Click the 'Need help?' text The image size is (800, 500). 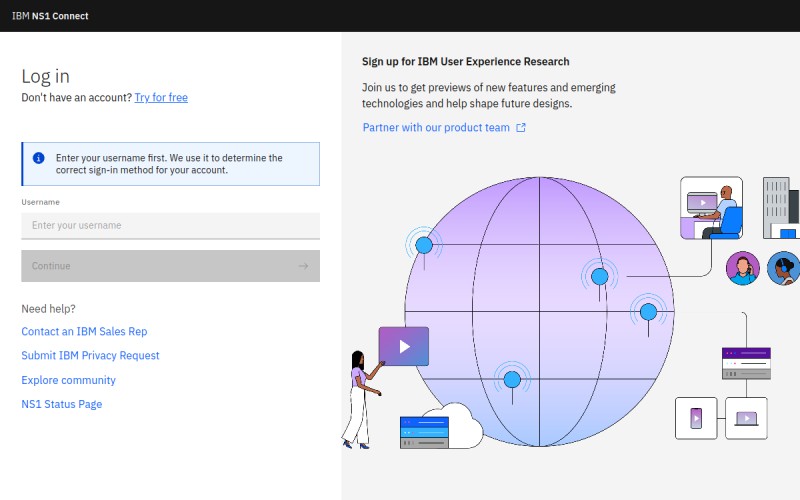48,309
